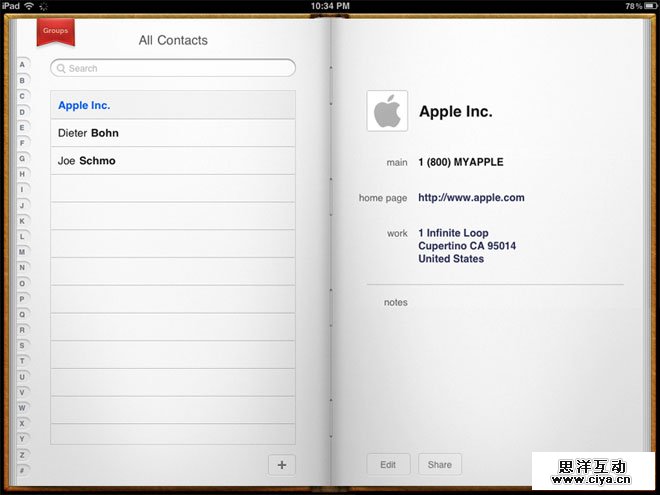Viewport: 660px width, 495px height.
Task: Jump to index tab M
Action: (x=23, y=252)
